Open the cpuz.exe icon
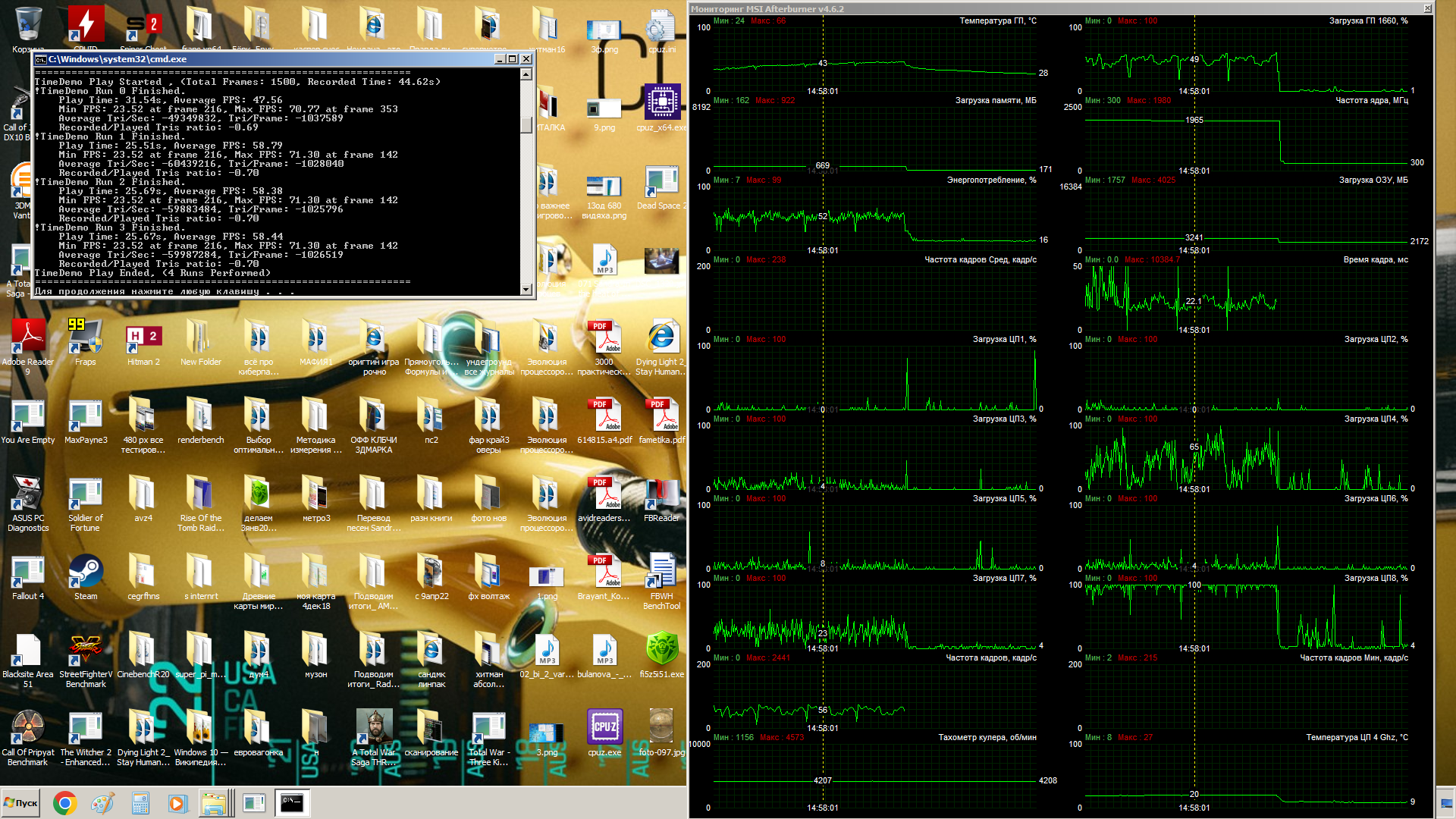The width and height of the screenshot is (1456, 819). point(604,728)
